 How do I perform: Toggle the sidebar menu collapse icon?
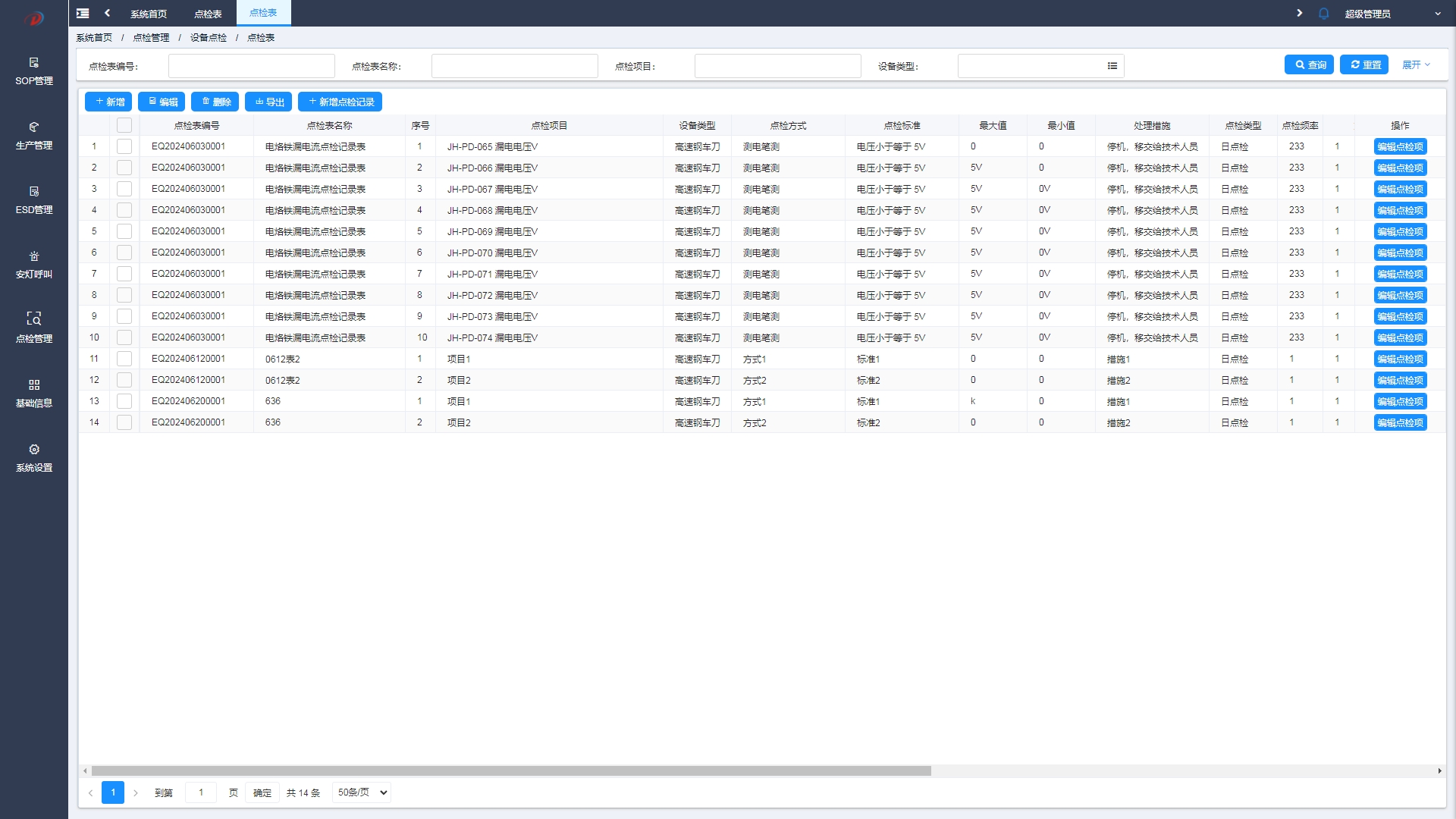(83, 13)
